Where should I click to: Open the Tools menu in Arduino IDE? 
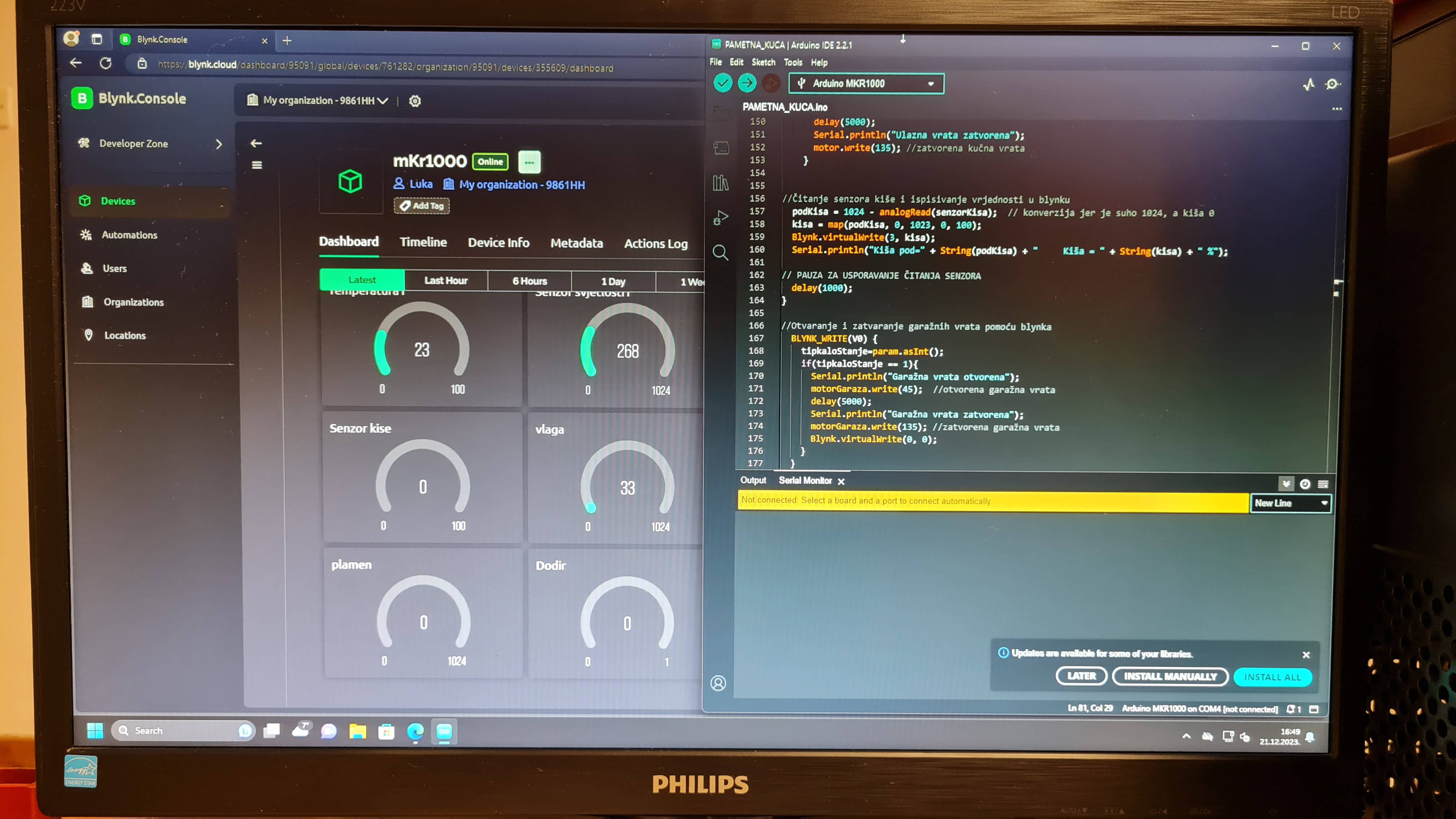click(793, 63)
